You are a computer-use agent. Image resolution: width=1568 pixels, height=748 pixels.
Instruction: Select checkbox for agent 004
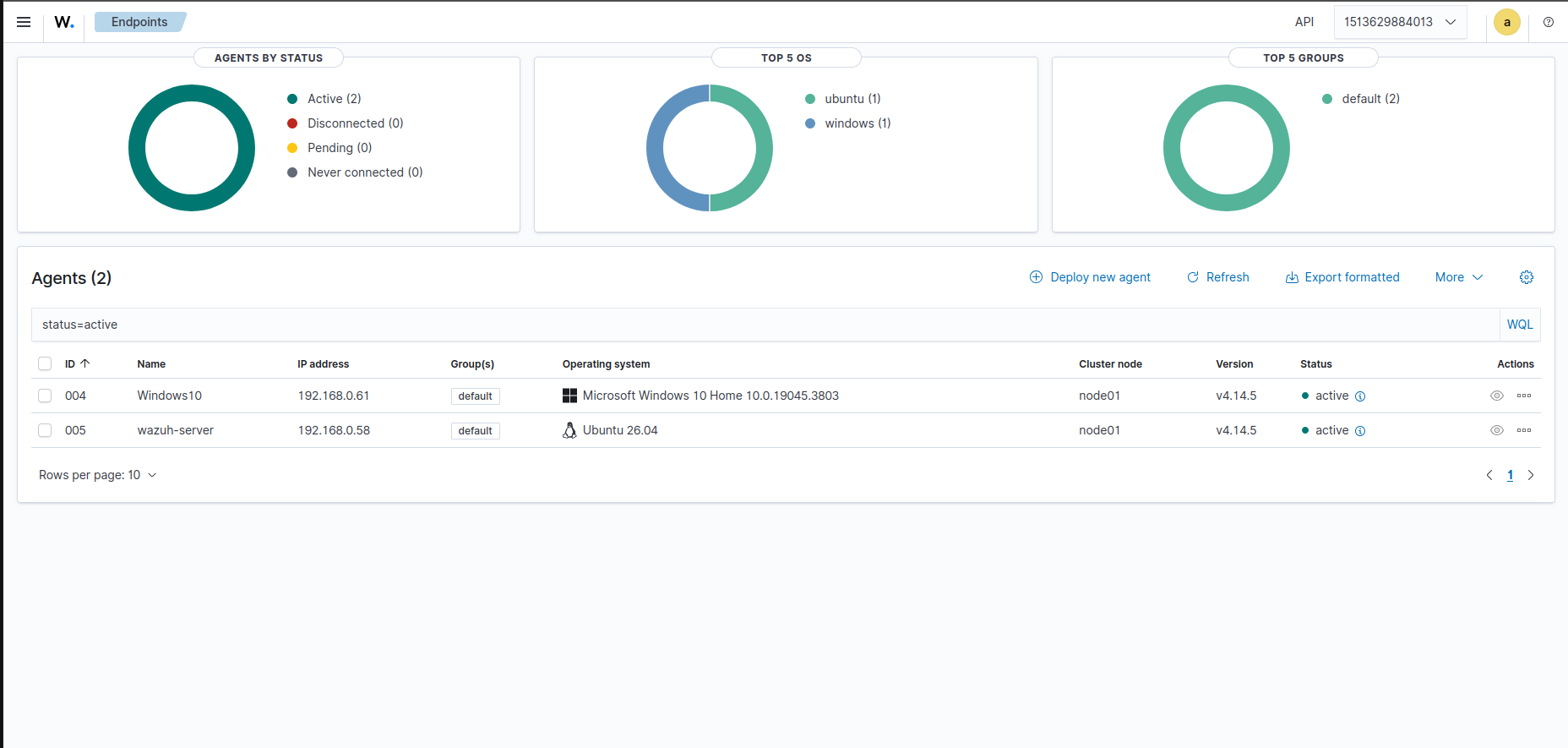(45, 396)
